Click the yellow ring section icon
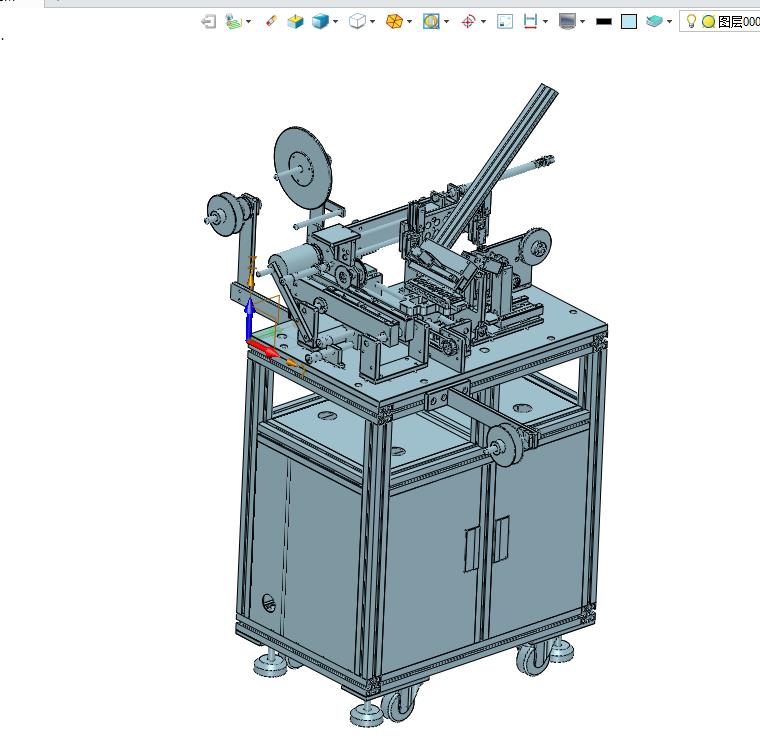This screenshot has height=740, width=760. (431, 21)
